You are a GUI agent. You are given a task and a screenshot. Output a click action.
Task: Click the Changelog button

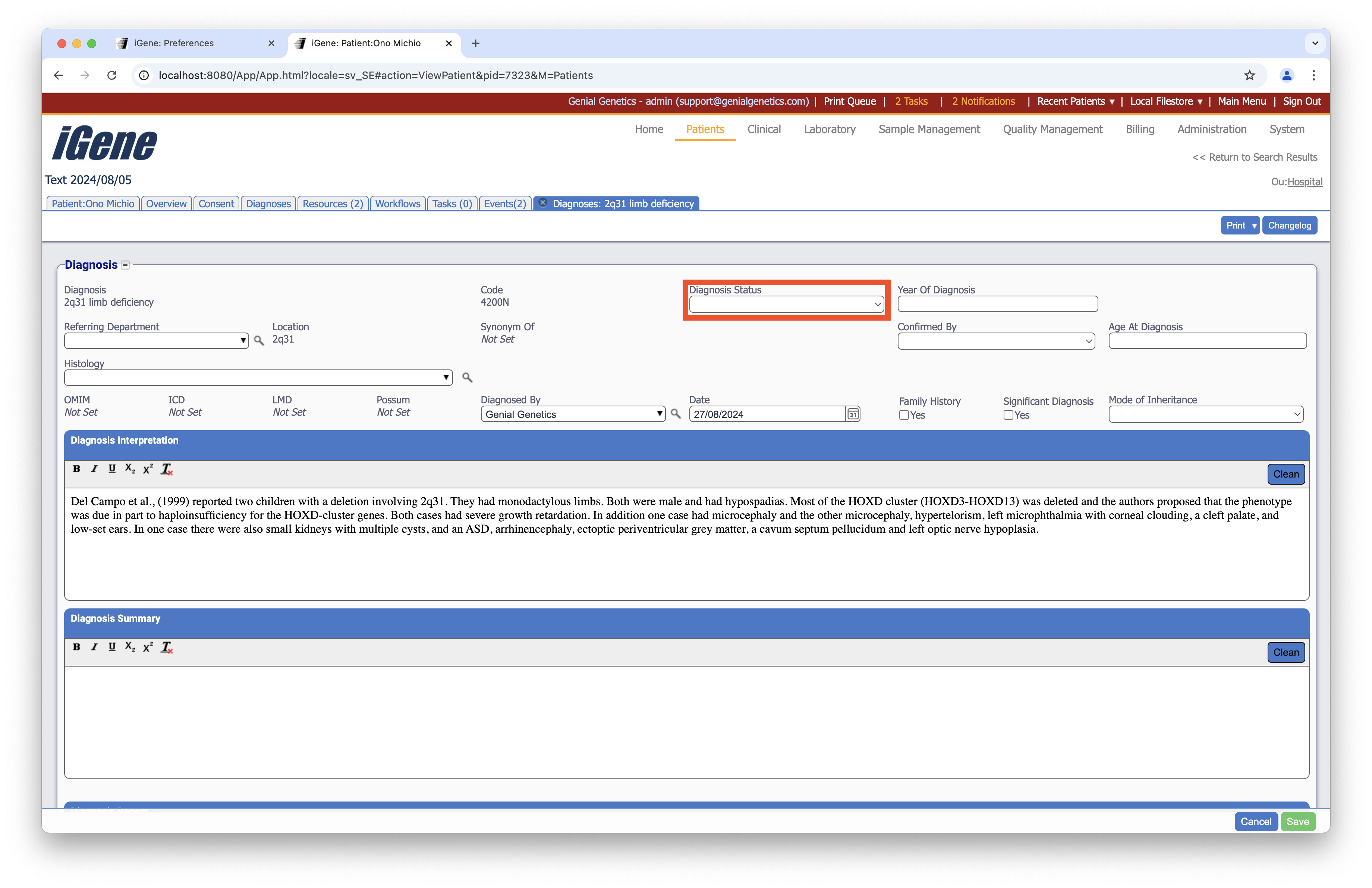[1289, 226]
